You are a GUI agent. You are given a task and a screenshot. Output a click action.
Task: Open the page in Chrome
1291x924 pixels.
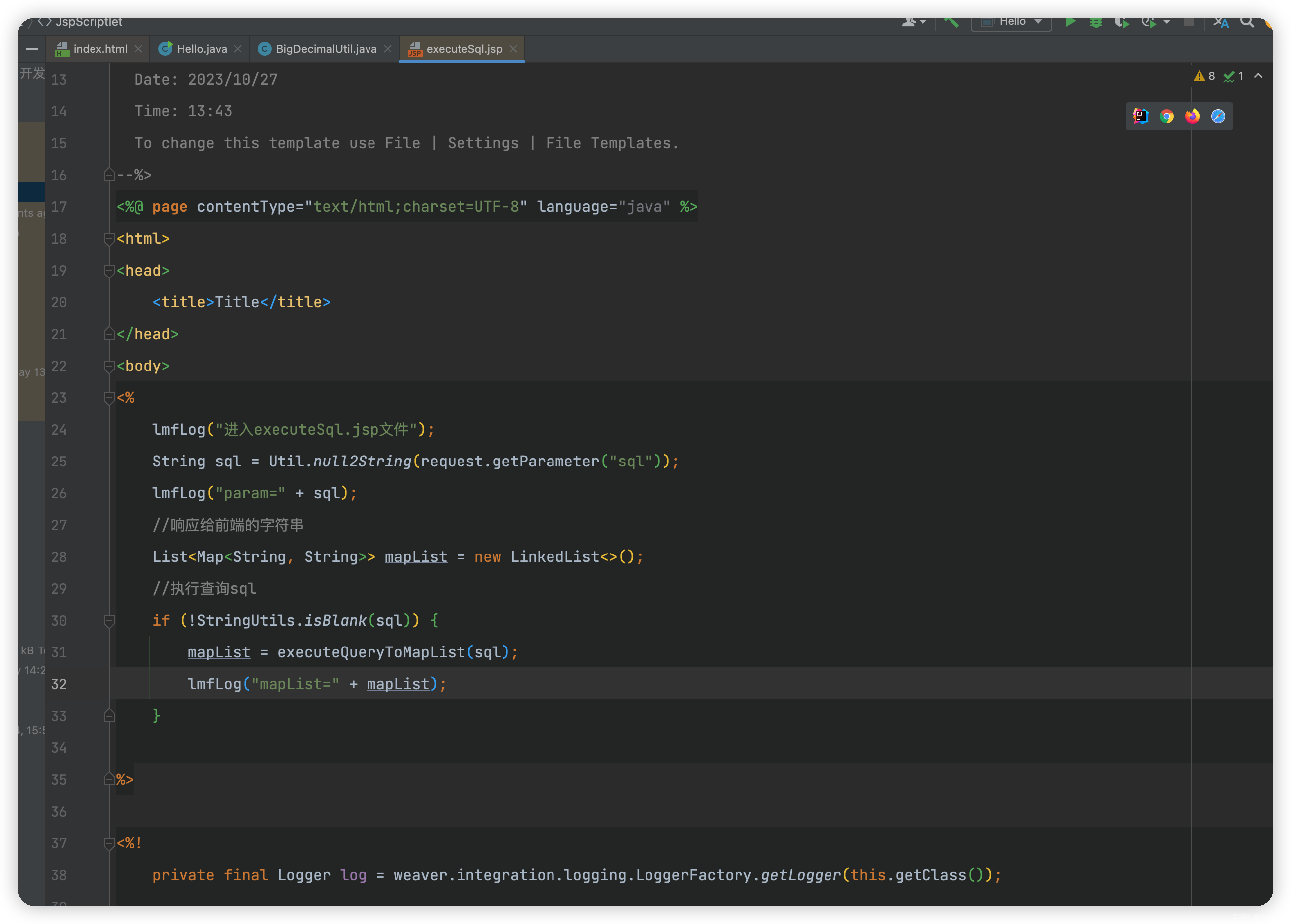click(1166, 116)
